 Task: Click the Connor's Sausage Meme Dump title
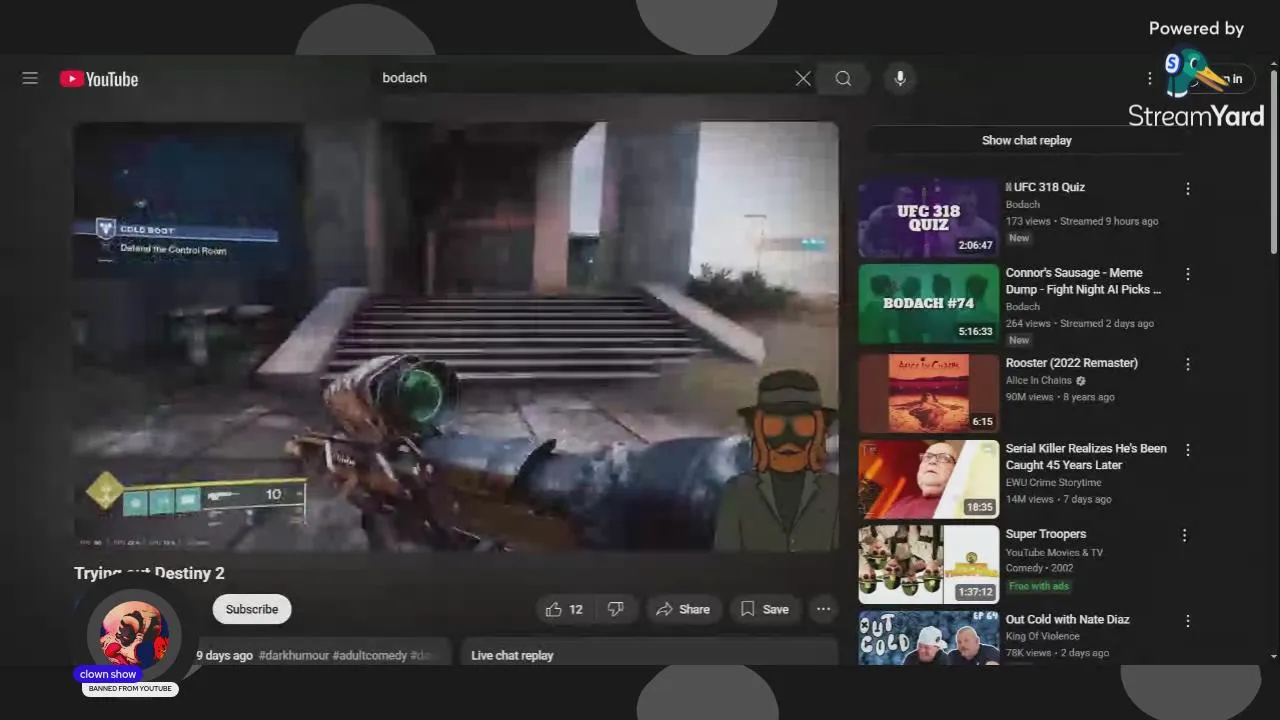(1083, 281)
